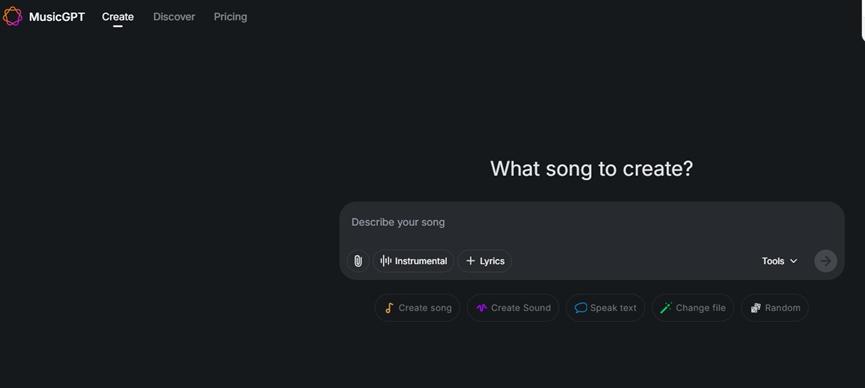Toggle Instrumental mode on
Viewport: 865px width, 388px height.
[x=414, y=261]
